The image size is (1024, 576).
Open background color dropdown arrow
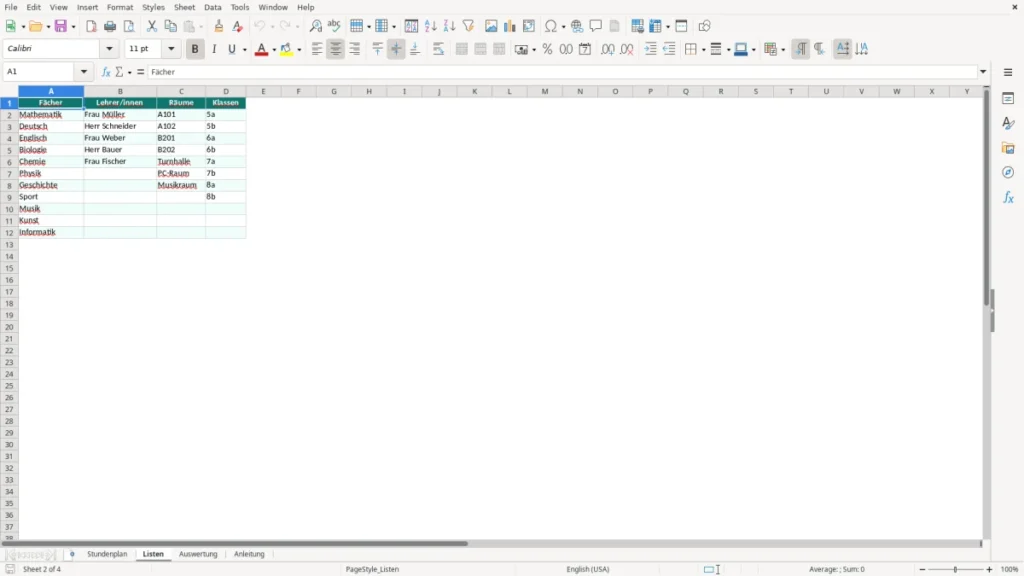click(299, 50)
